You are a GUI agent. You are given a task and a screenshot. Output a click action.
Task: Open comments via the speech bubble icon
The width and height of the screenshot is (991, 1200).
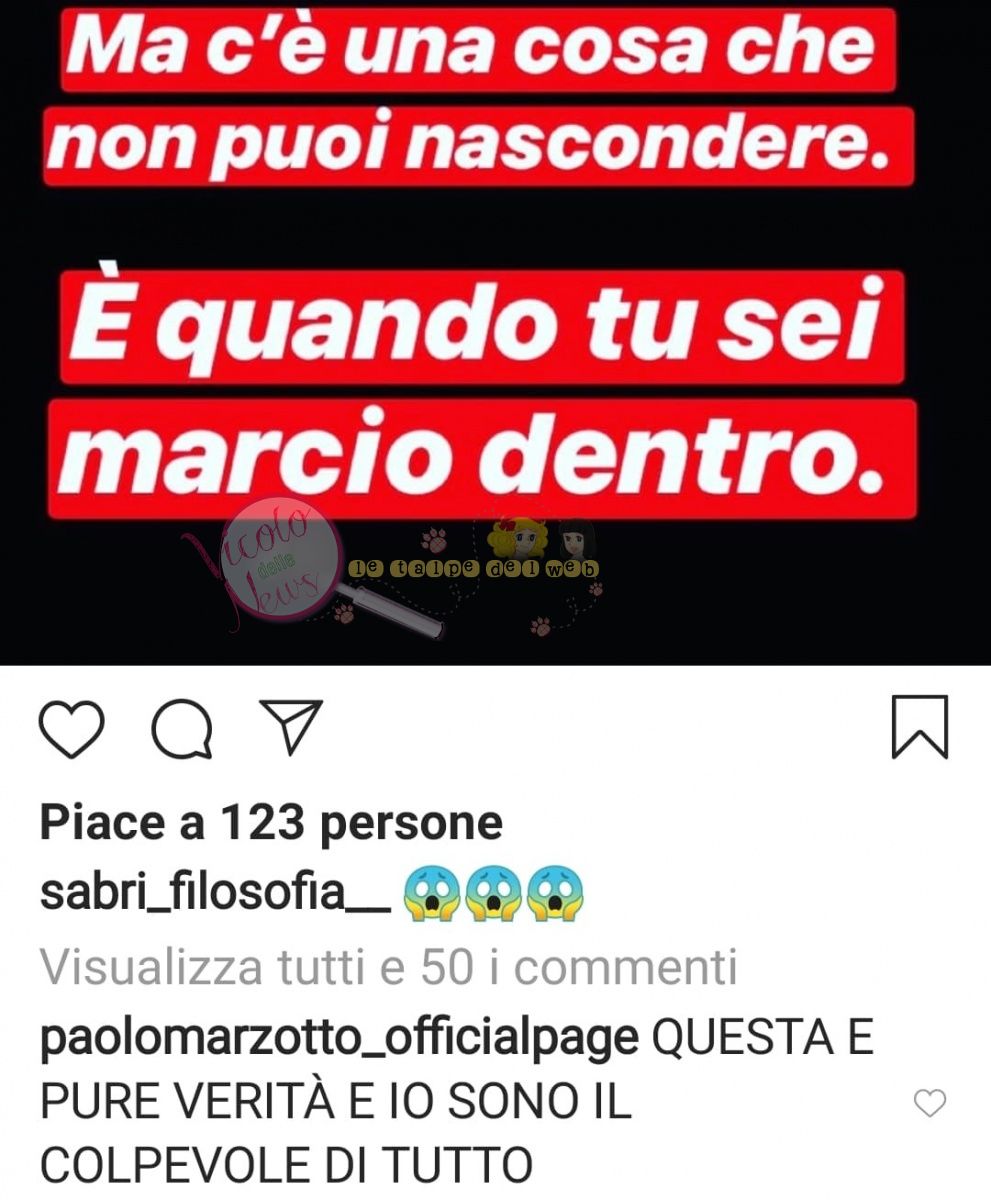182,728
